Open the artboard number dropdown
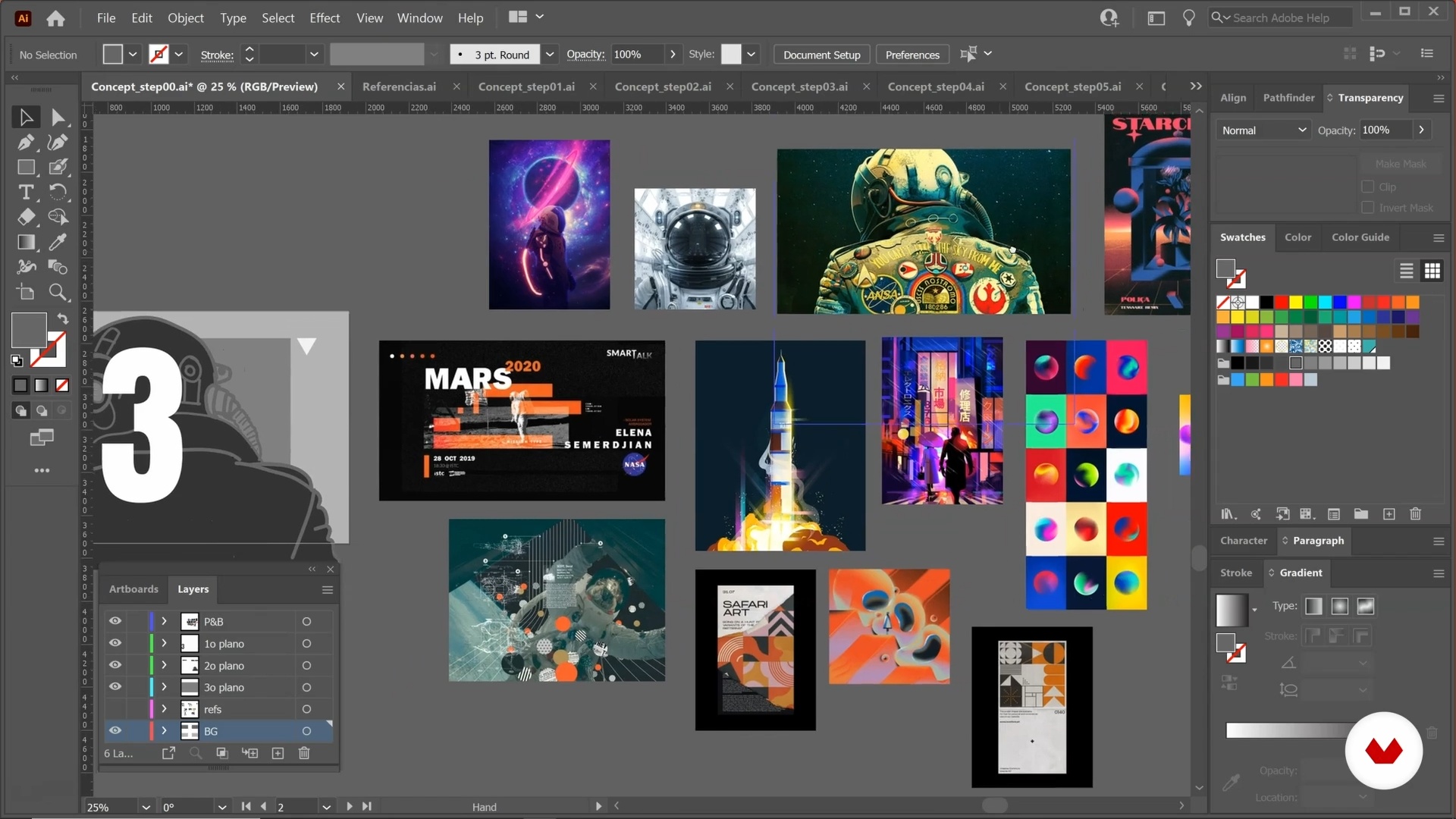 pyautogui.click(x=326, y=807)
